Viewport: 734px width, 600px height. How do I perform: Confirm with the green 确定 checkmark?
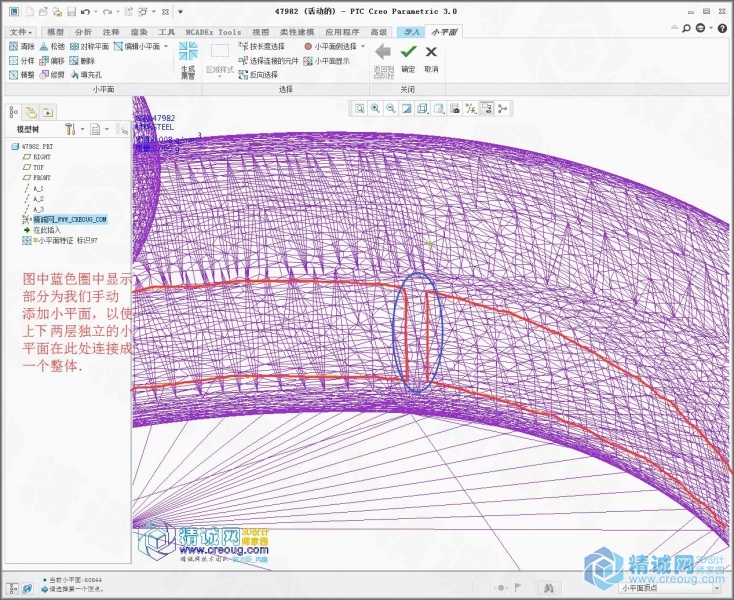pyautogui.click(x=408, y=59)
